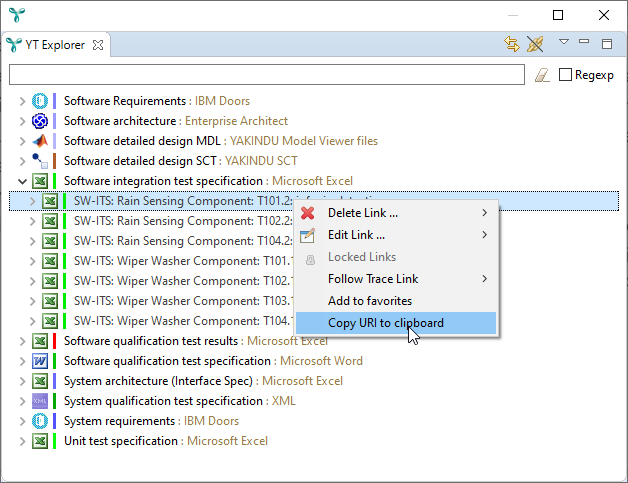Expand the Software detailed design MDL node
628x483 pixels.
coord(22,141)
